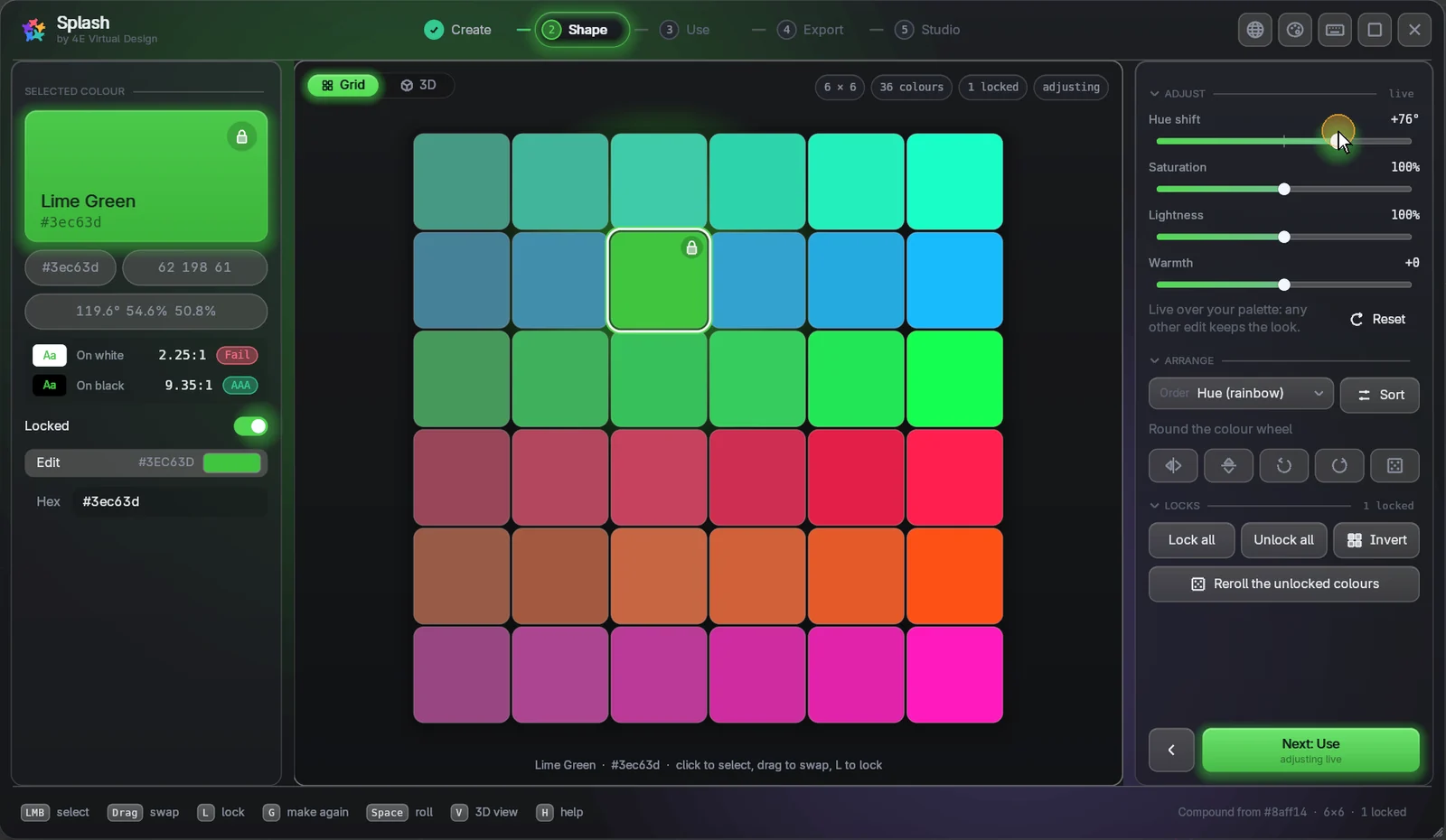Click Unlock all
This screenshot has width=1446, height=840.
[1284, 540]
